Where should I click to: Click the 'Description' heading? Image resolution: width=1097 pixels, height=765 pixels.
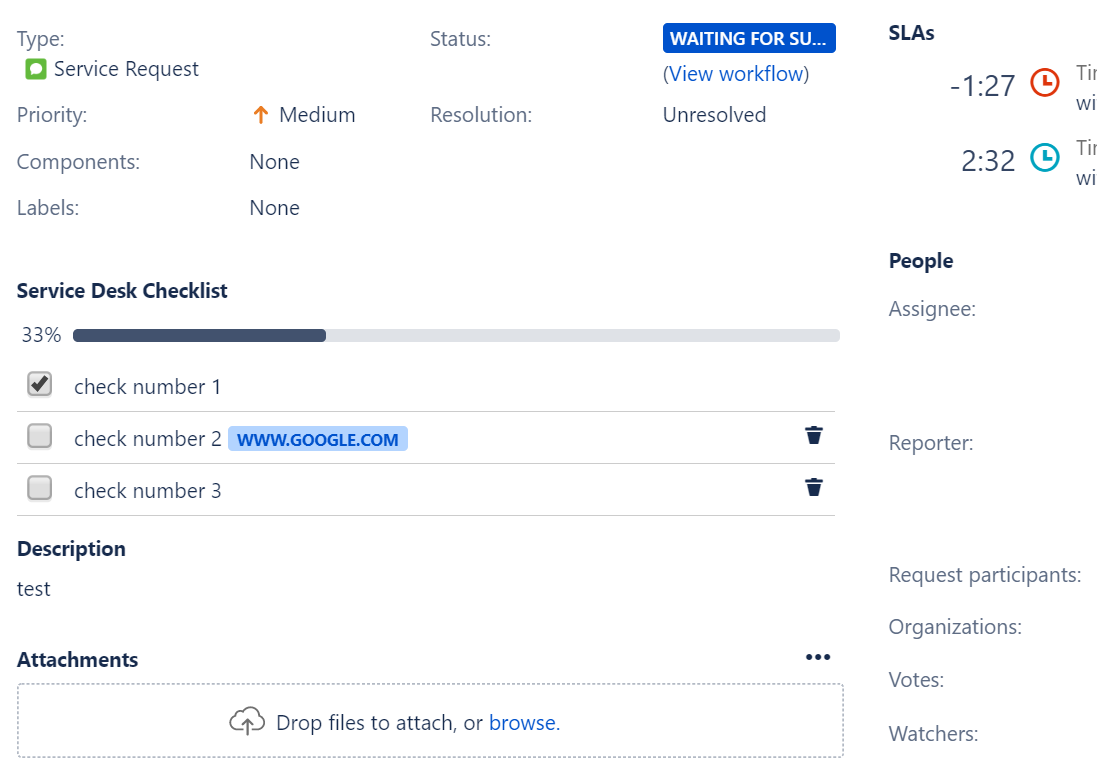pyautogui.click(x=71, y=549)
